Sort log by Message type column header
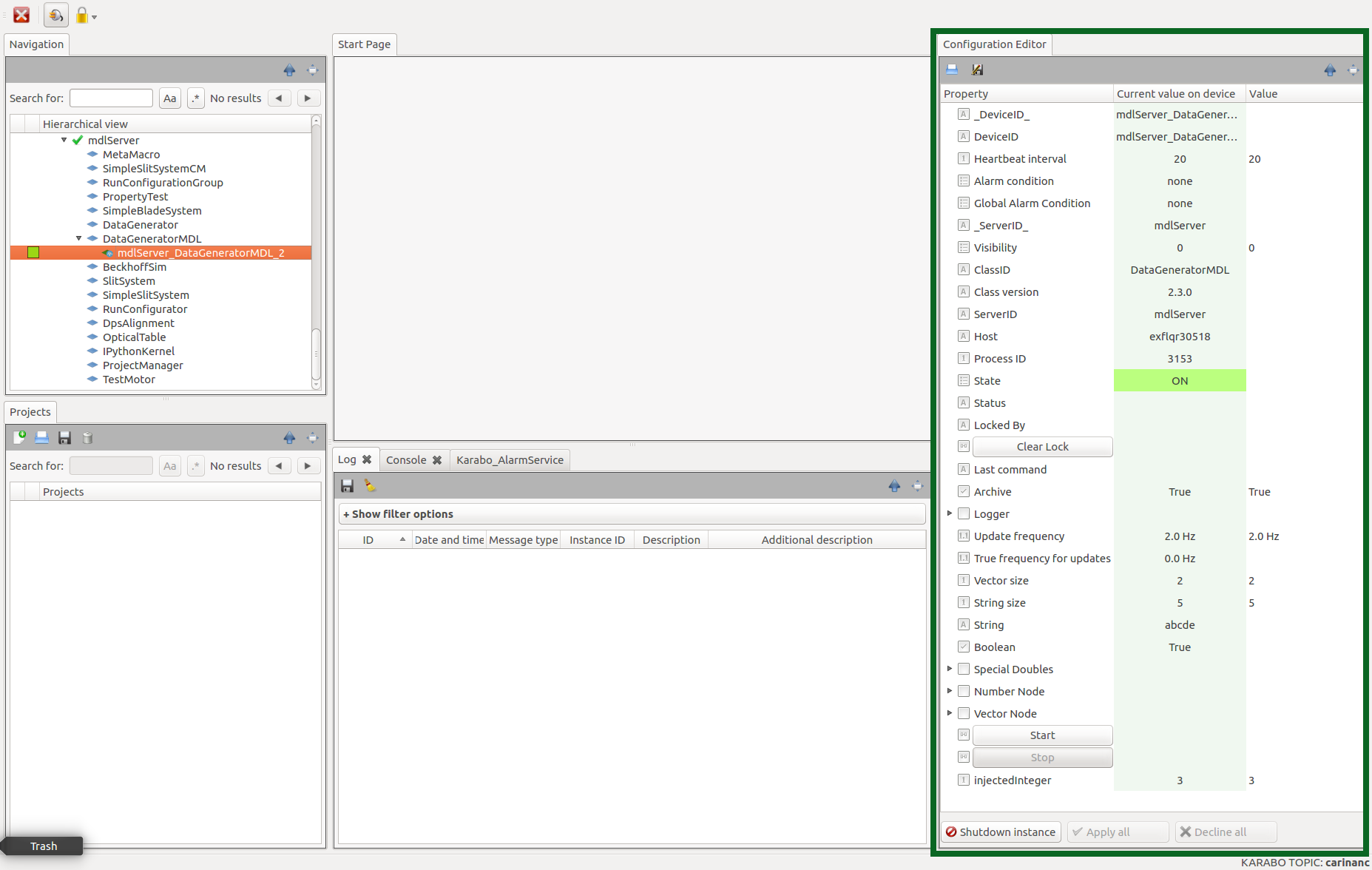The height and width of the screenshot is (870, 1372). pos(523,540)
